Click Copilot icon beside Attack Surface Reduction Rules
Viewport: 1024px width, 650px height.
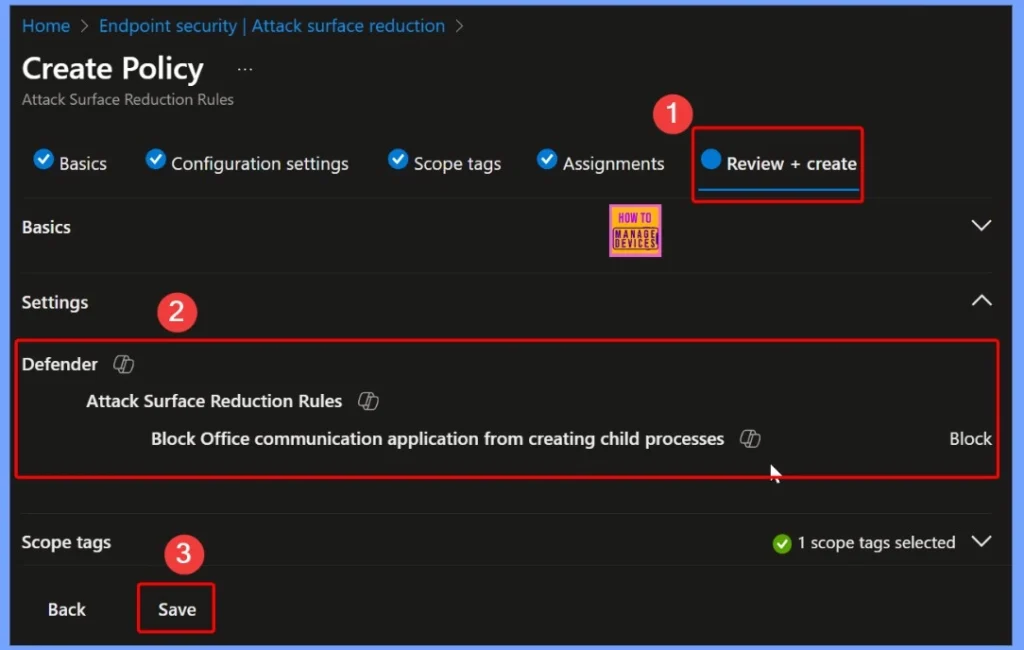(x=368, y=402)
